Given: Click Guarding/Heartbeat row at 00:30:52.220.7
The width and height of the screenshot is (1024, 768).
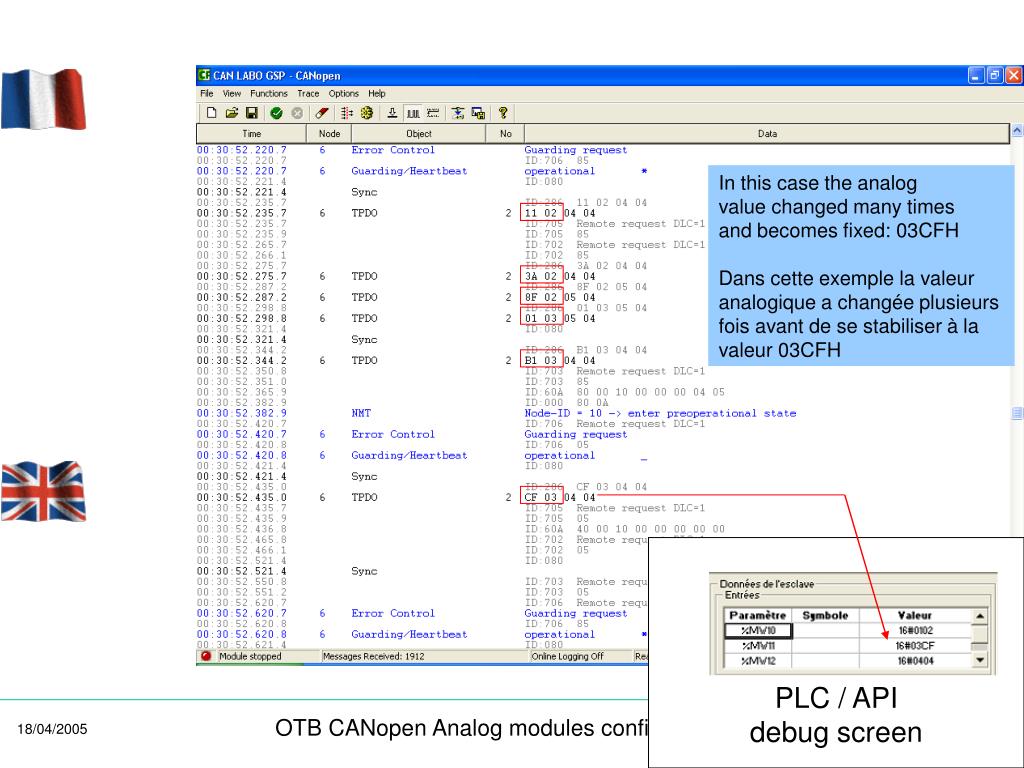Looking at the screenshot, I should (x=422, y=171).
